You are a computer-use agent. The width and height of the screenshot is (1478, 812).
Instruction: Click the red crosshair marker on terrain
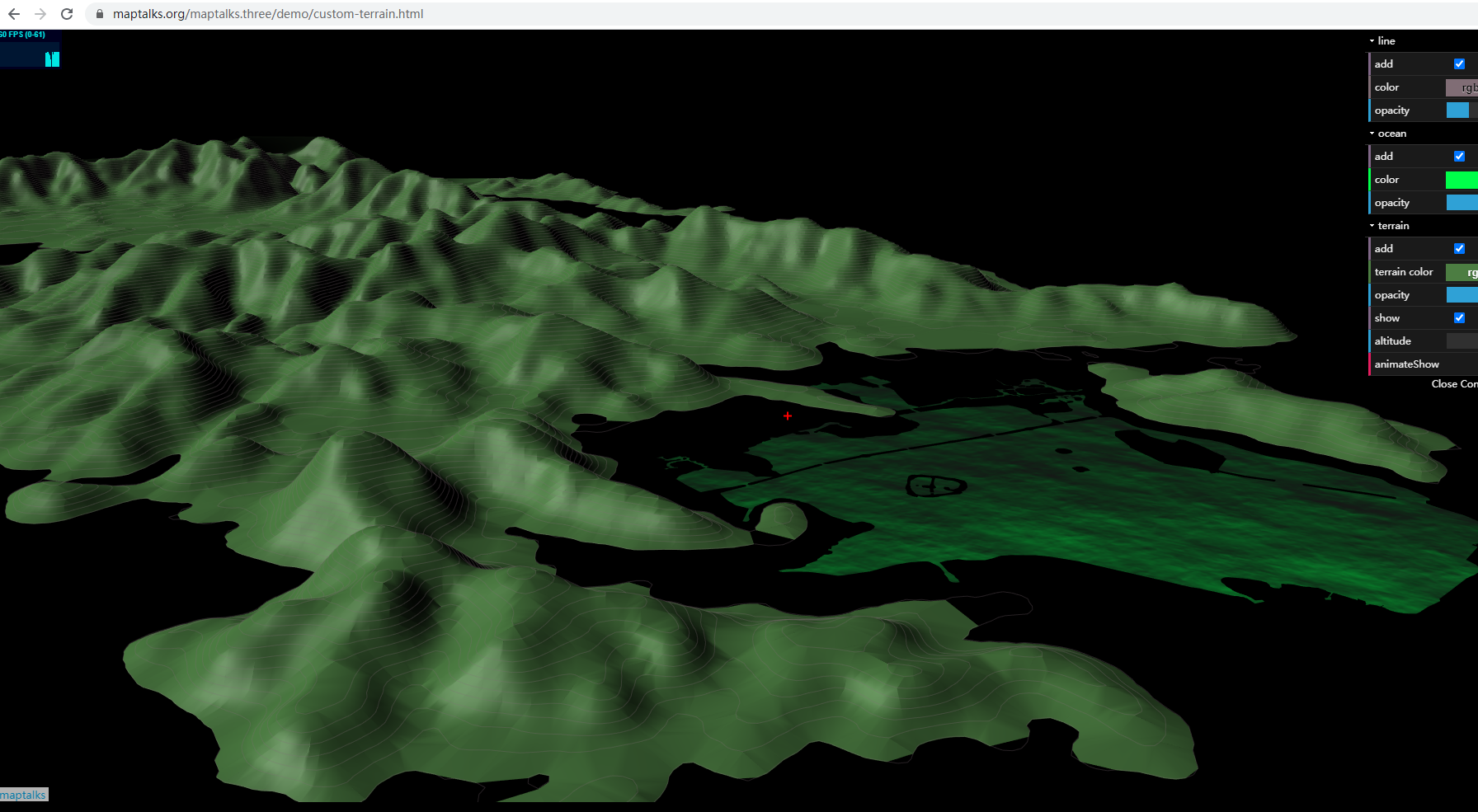point(787,416)
